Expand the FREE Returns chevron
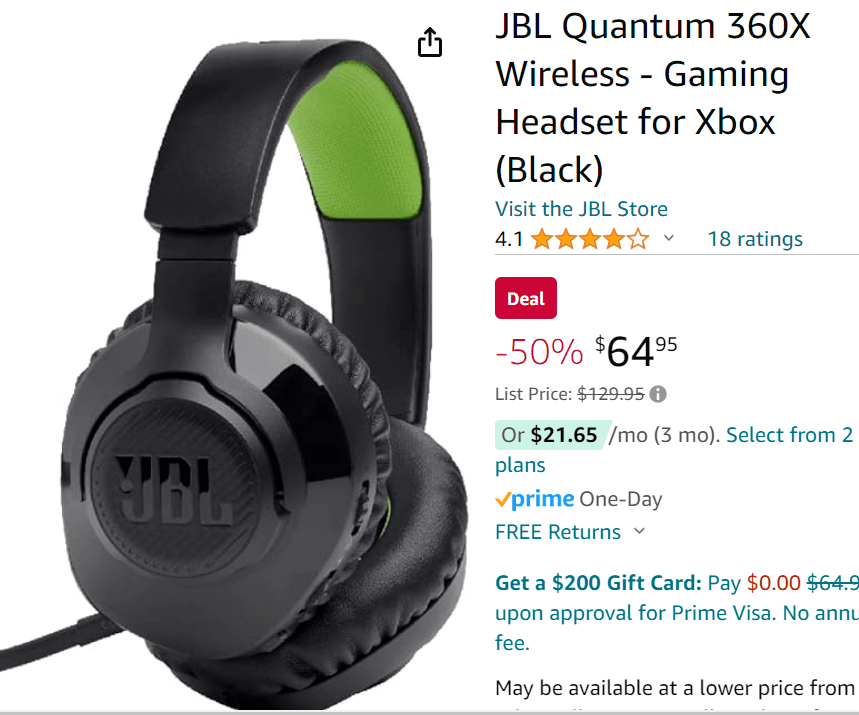Screen dimensions: 859x715 click(639, 531)
